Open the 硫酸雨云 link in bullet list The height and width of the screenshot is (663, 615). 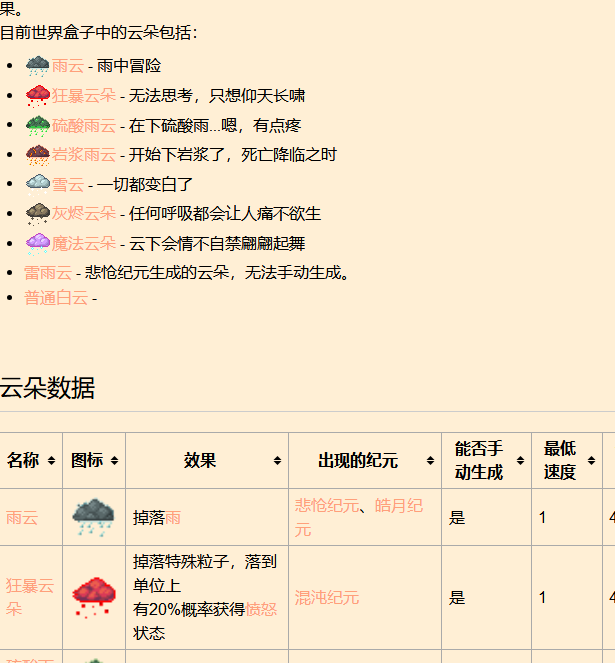(x=84, y=126)
